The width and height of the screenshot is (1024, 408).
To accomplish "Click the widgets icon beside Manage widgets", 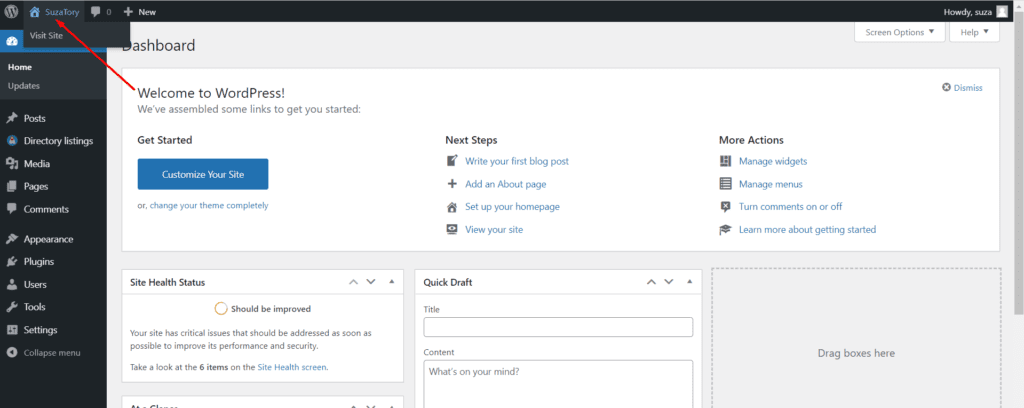I will (726, 161).
